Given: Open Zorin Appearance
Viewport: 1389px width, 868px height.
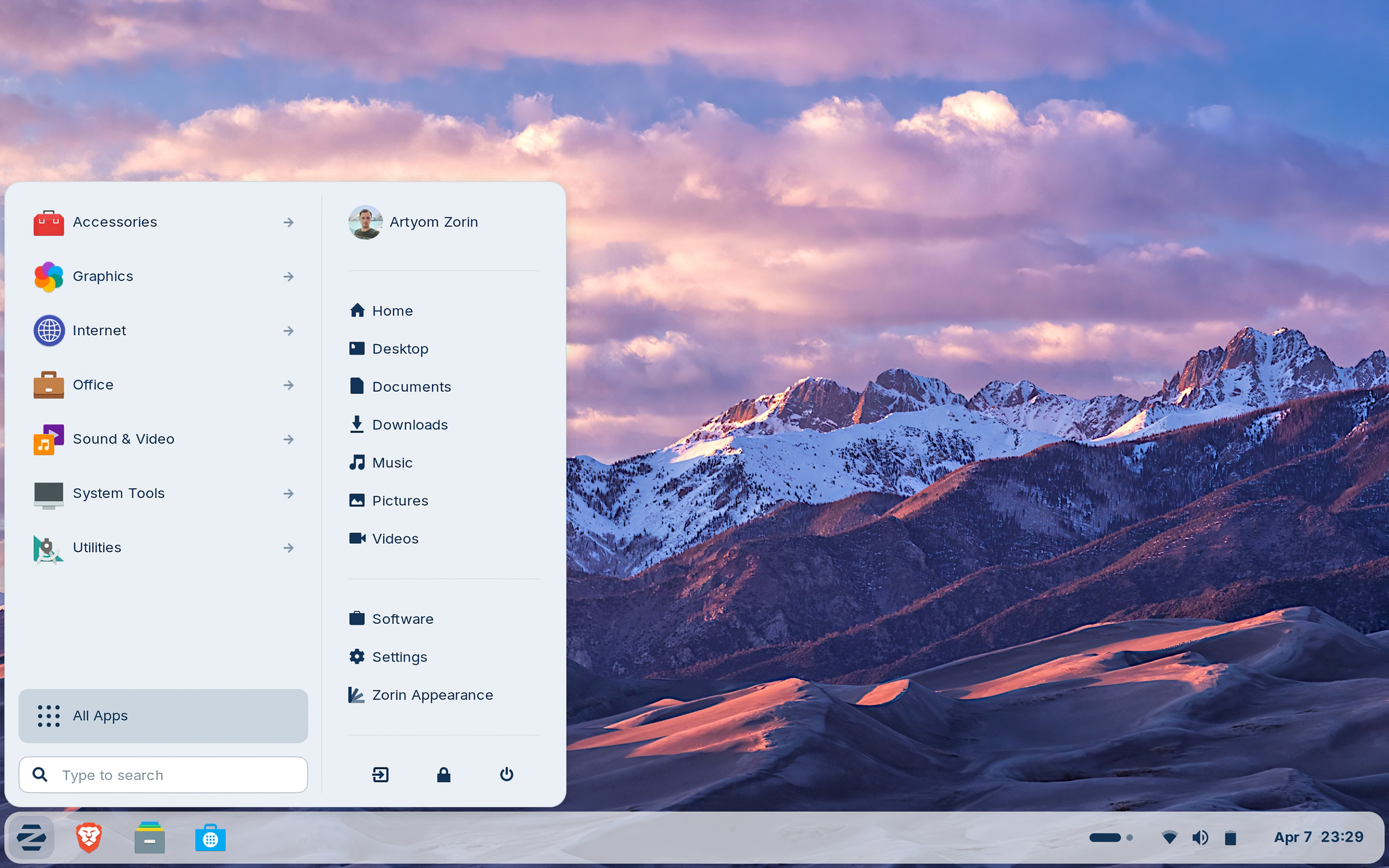Looking at the screenshot, I should click(432, 694).
